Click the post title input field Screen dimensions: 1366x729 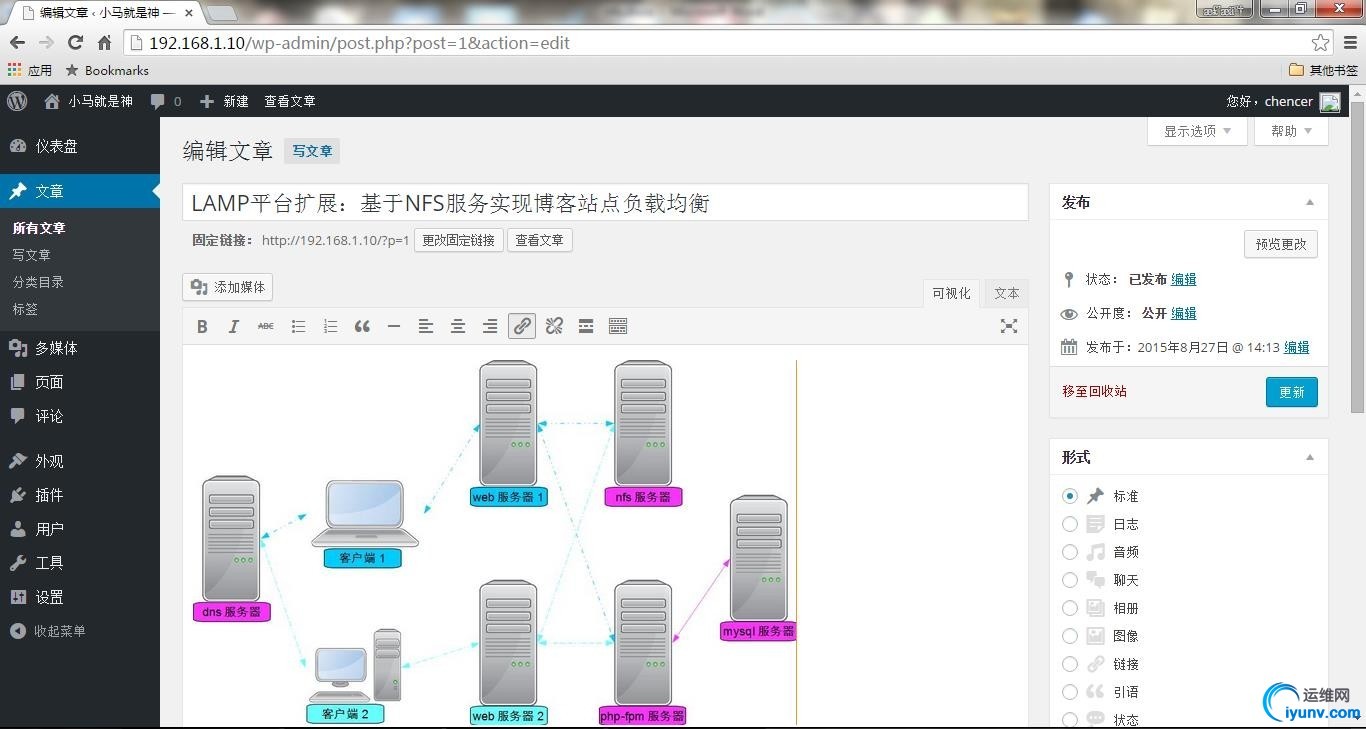coord(605,203)
